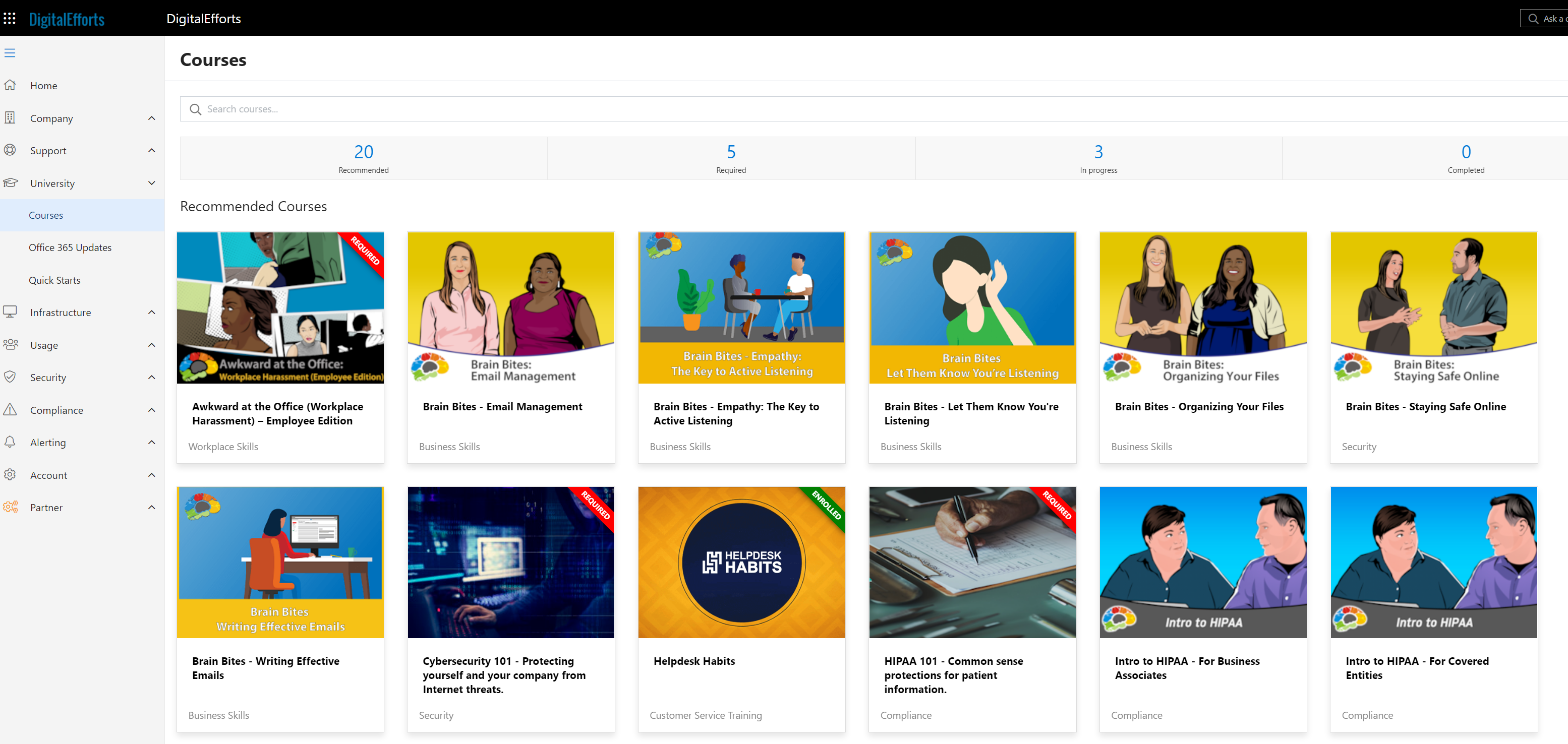The width and height of the screenshot is (1568, 744).
Task: Open Writing Effective Emails course thumbnail
Action: (280, 562)
